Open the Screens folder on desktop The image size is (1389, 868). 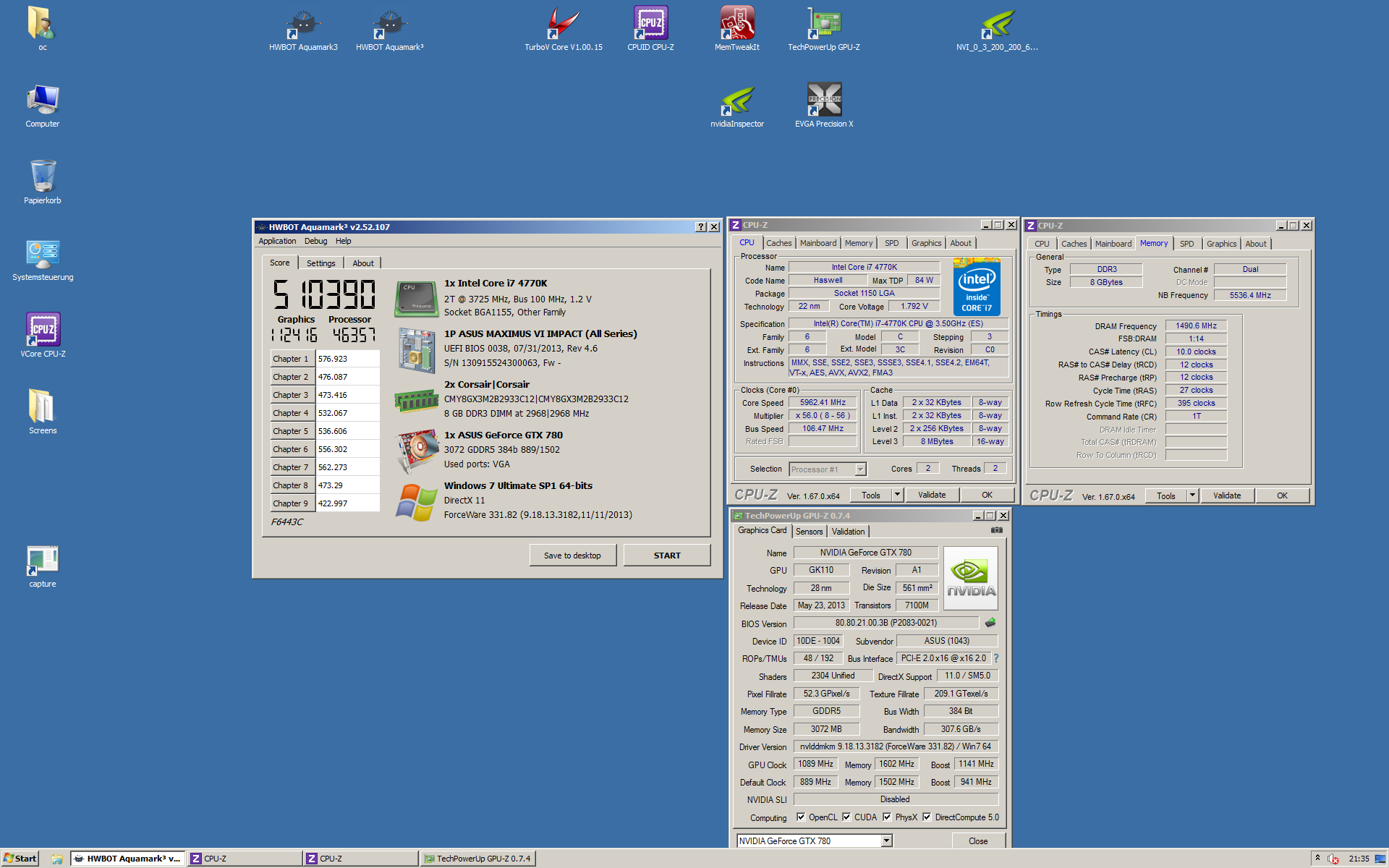pos(42,412)
